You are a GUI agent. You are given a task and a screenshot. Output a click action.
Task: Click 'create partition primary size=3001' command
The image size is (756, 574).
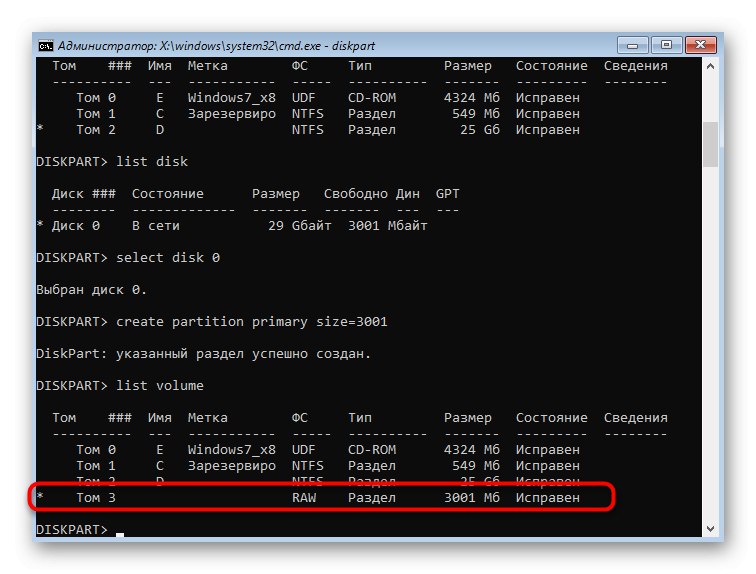pyautogui.click(x=252, y=321)
